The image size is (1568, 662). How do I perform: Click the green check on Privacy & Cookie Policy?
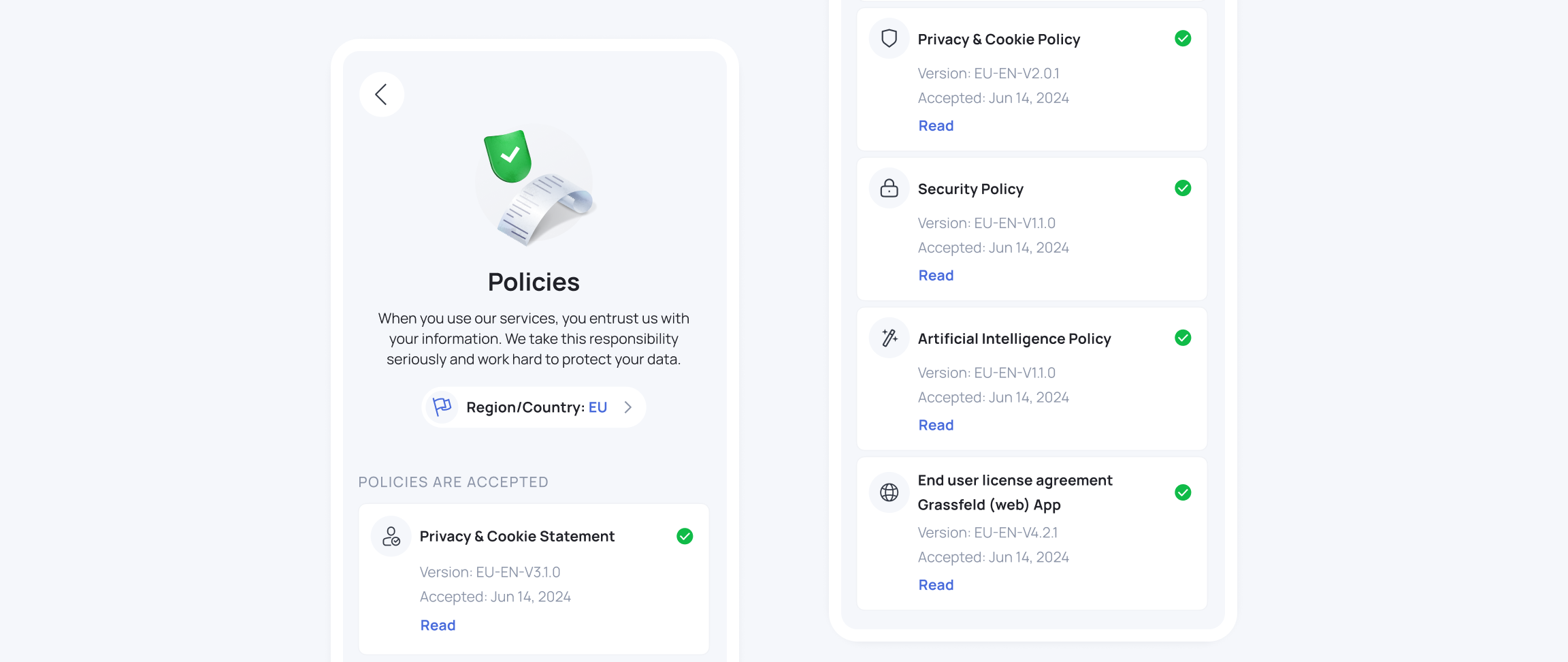1183,39
